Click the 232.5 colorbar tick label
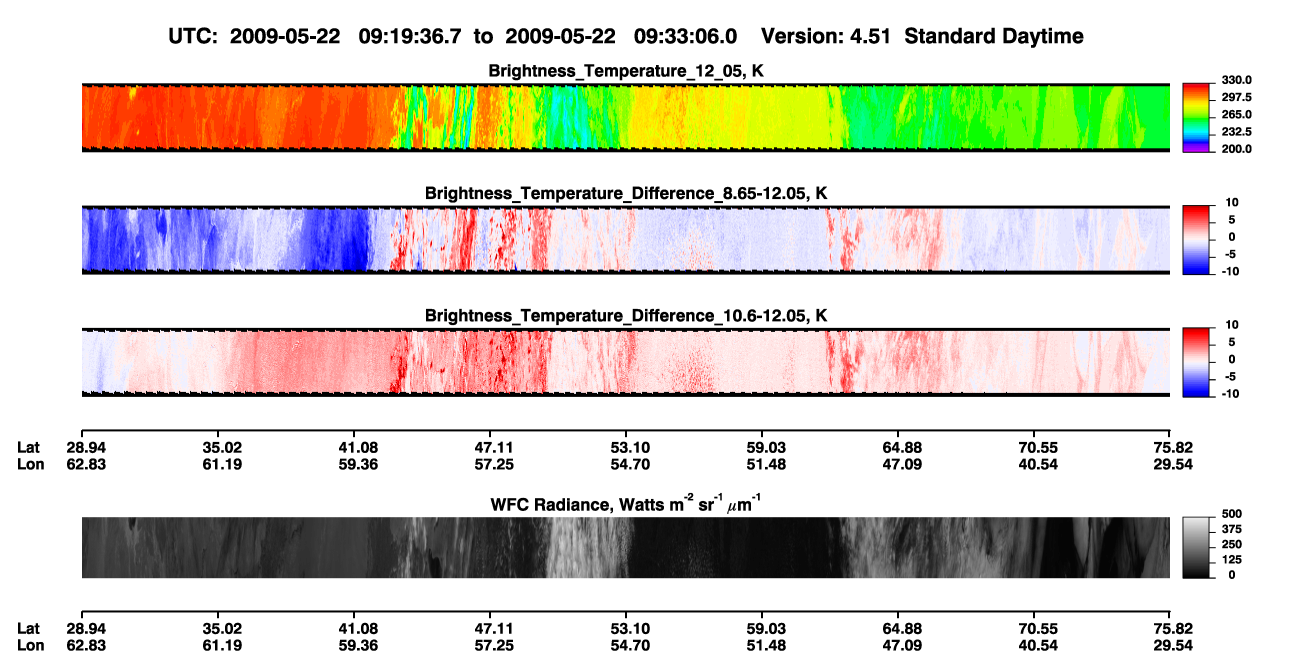Image resolution: width=1300 pixels, height=667 pixels. (x=1237, y=131)
